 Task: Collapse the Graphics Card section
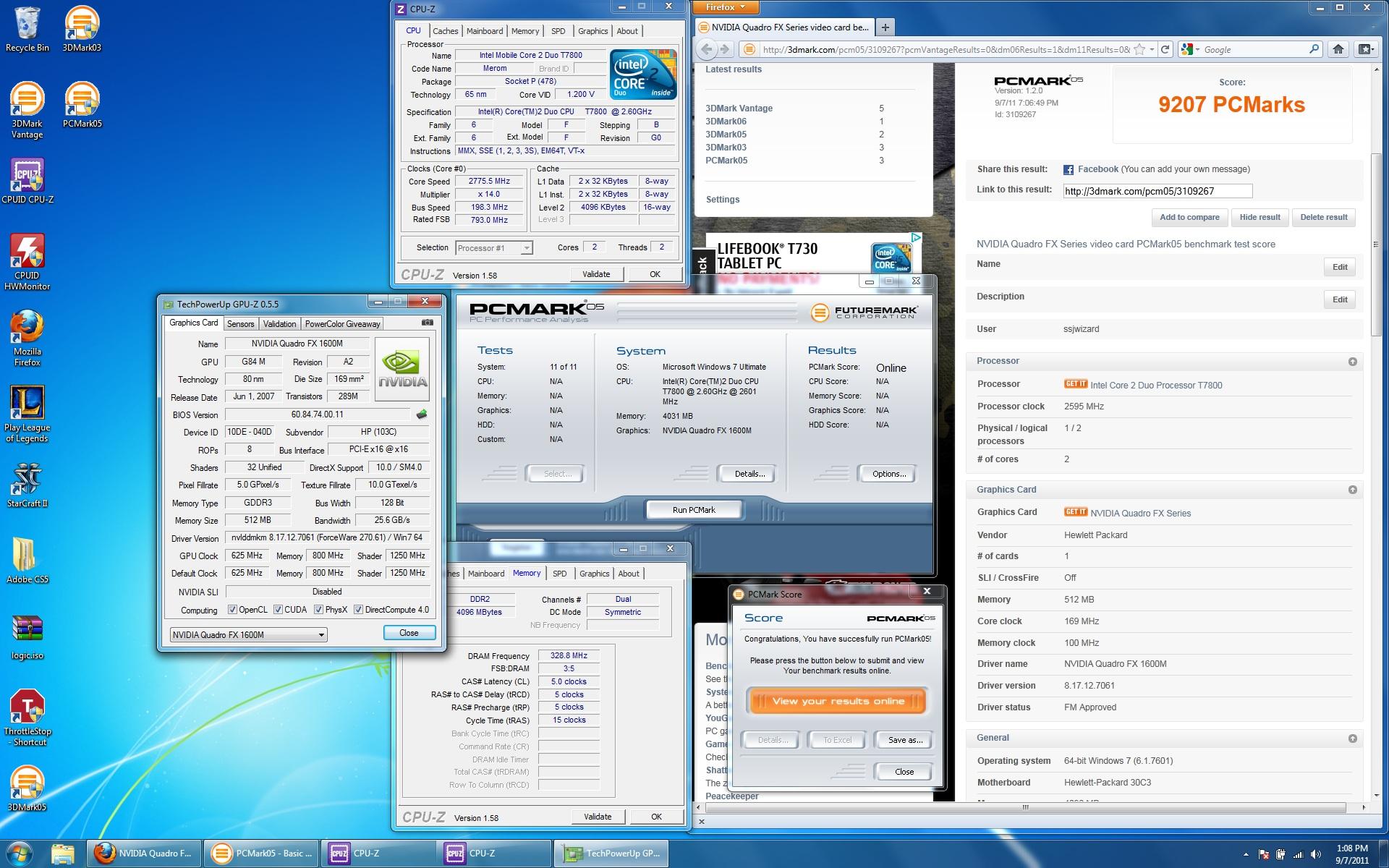click(1352, 490)
